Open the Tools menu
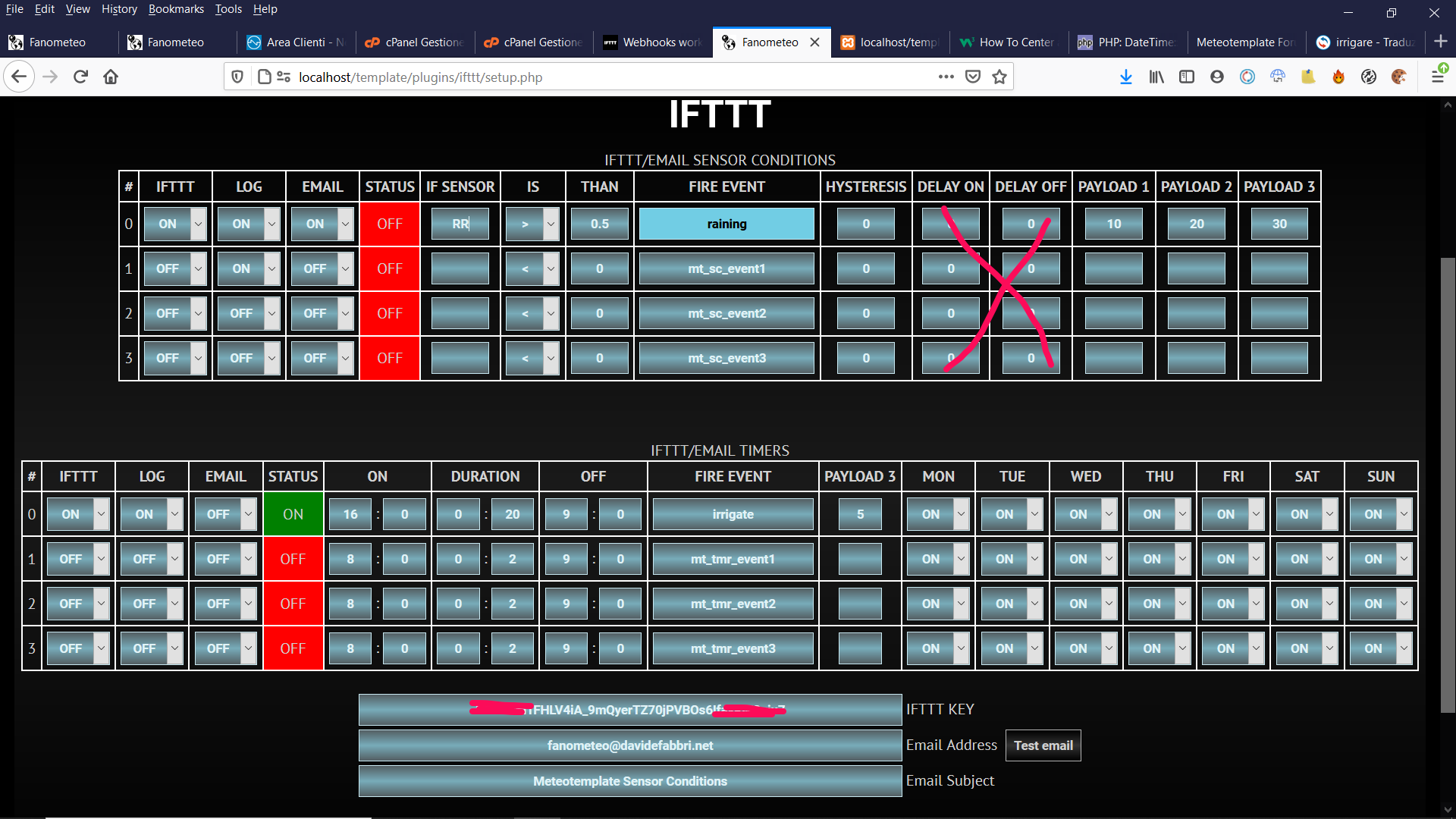This screenshot has width=1456, height=819. pyautogui.click(x=228, y=9)
